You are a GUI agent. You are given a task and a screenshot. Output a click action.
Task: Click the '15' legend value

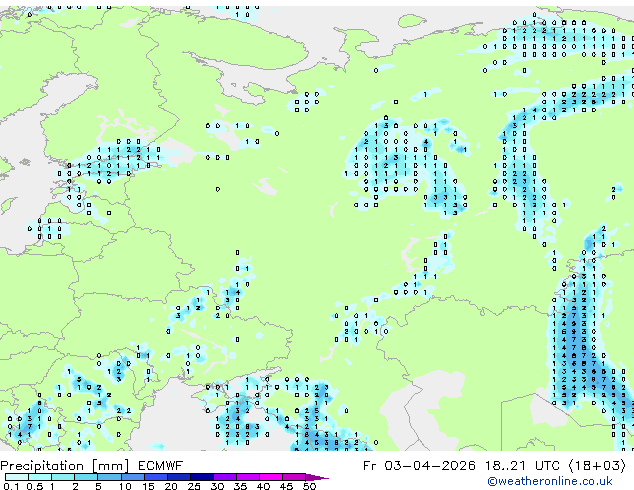148,486
